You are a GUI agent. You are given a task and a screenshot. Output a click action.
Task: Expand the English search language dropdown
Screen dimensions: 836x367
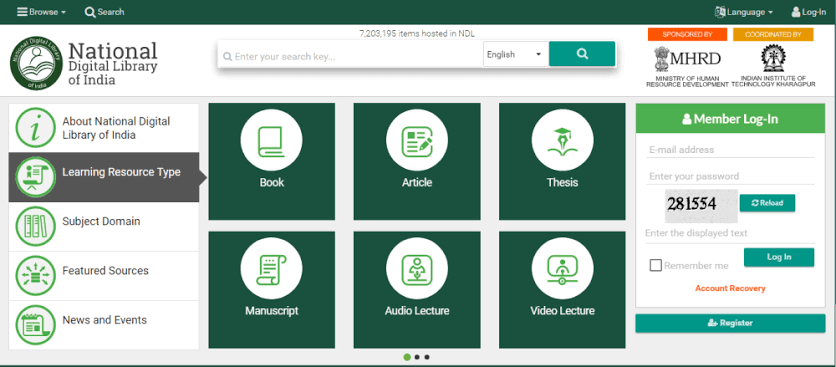pos(516,54)
